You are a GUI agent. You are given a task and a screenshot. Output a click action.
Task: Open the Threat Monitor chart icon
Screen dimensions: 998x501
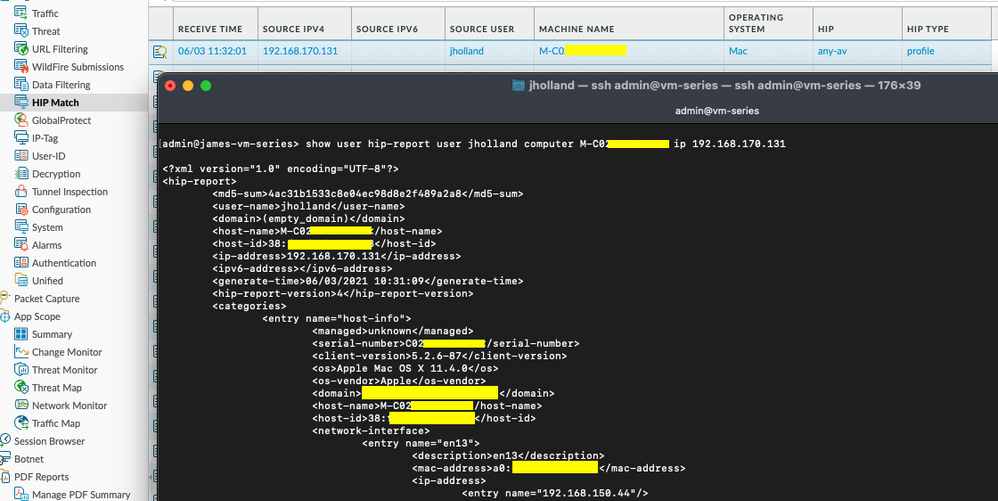(23, 370)
